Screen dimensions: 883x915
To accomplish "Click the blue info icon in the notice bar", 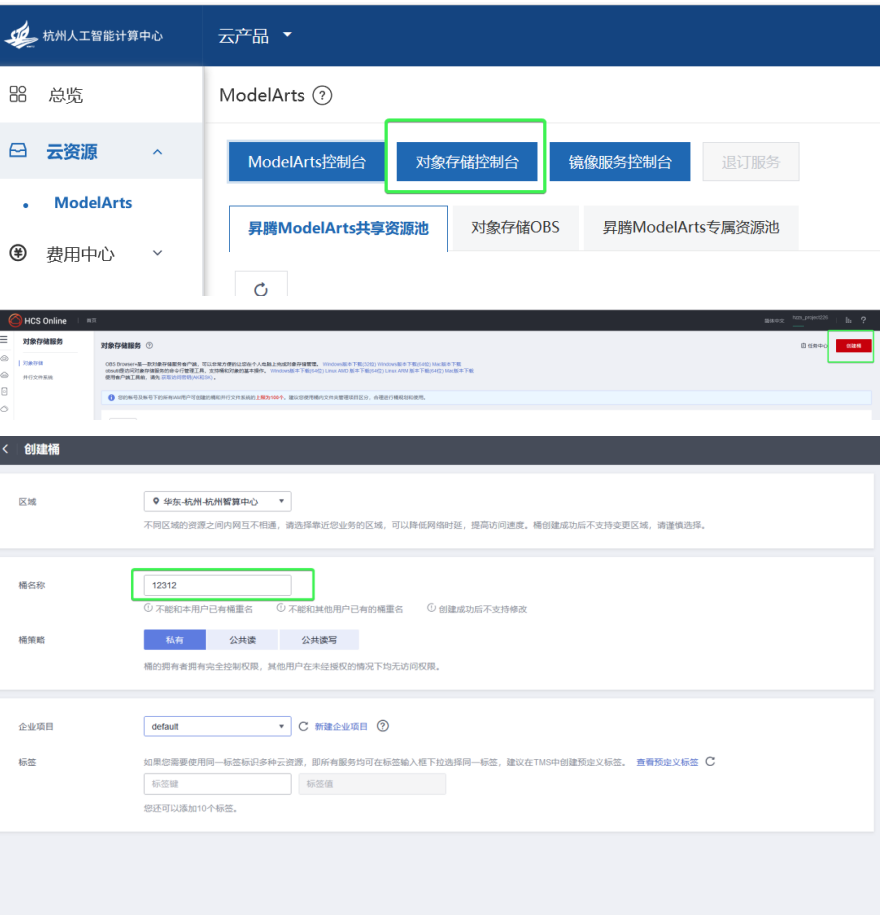I will 111,398.
